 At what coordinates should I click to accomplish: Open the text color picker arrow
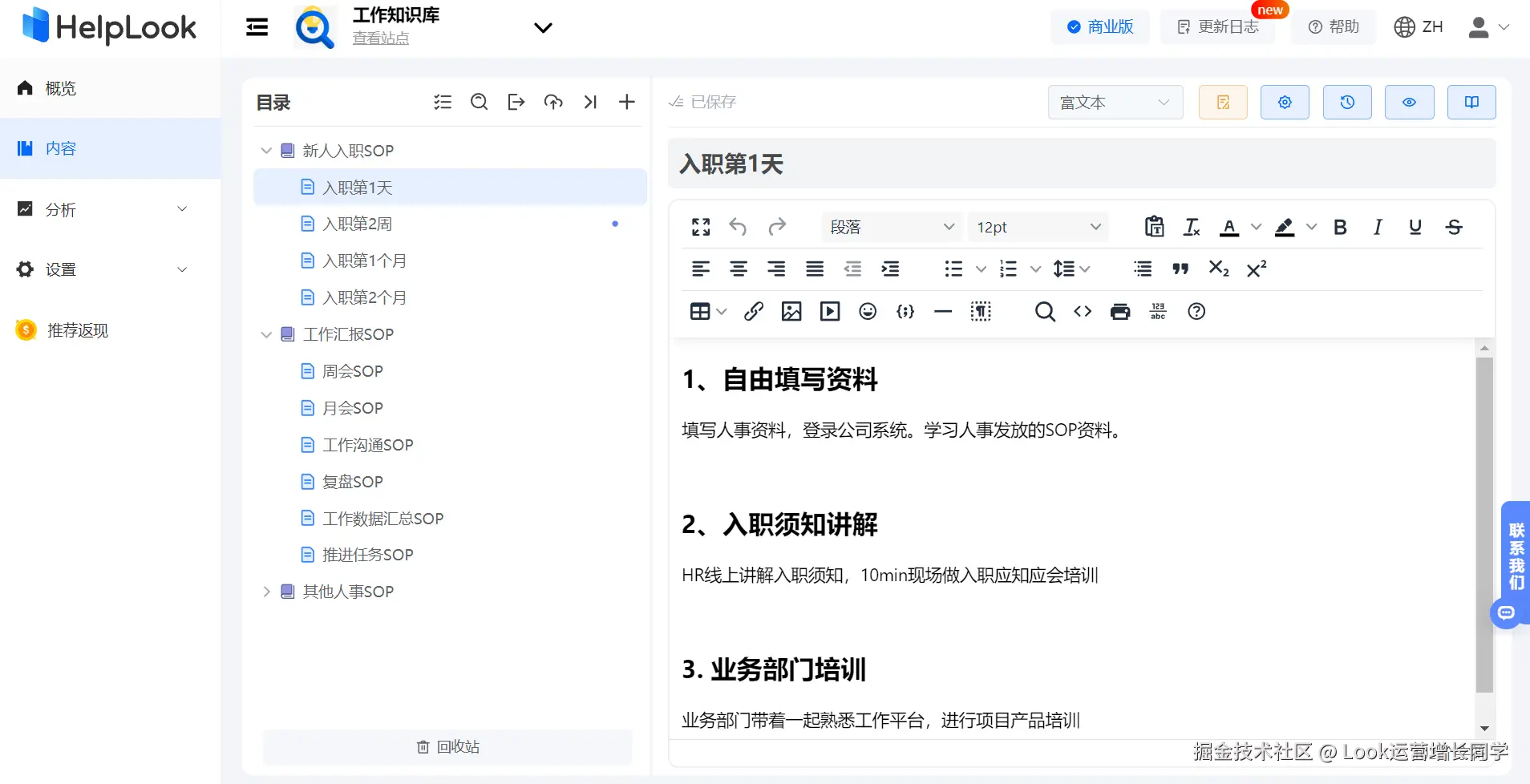(1257, 227)
